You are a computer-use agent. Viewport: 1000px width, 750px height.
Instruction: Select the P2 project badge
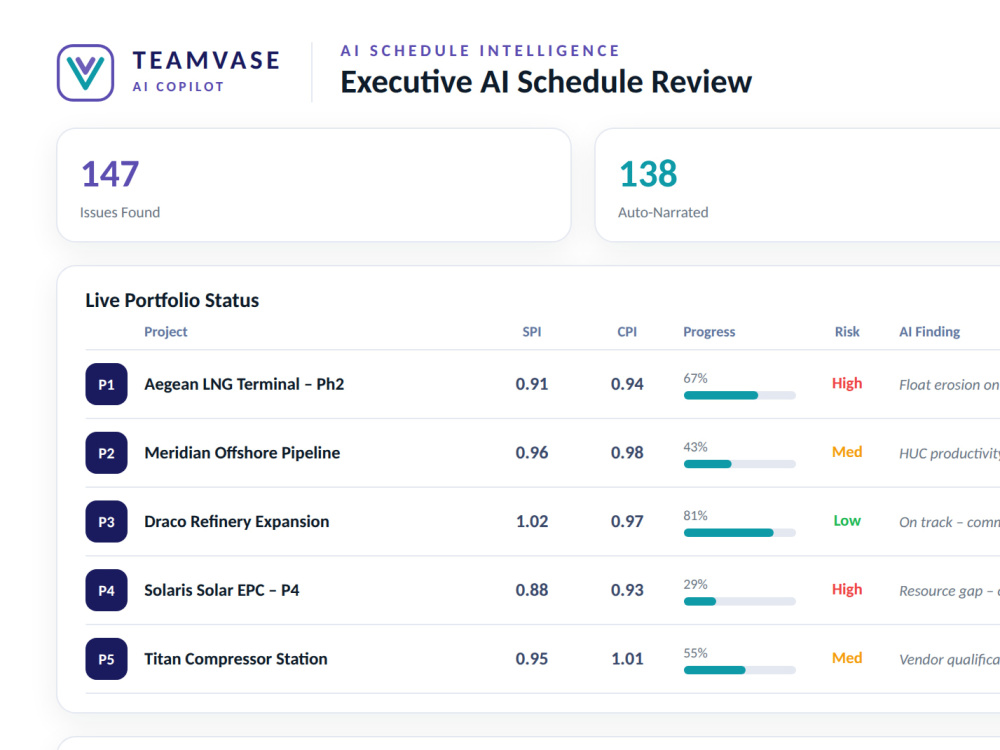click(x=107, y=453)
